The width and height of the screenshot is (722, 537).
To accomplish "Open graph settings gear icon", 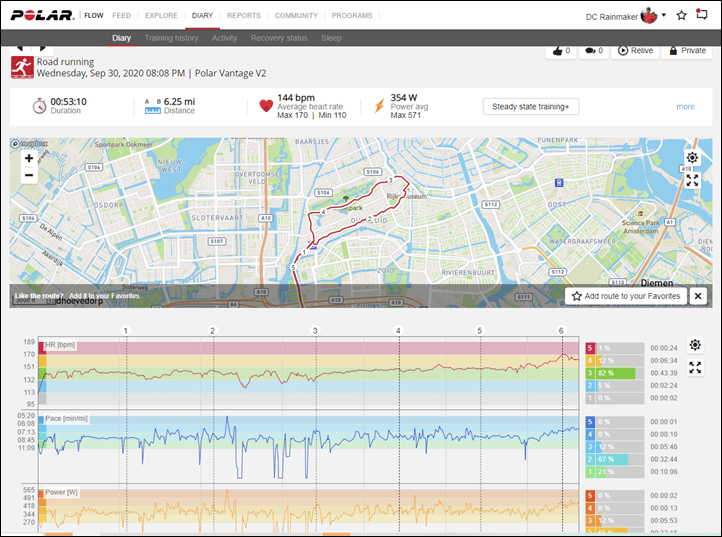I will pyautogui.click(x=695, y=344).
